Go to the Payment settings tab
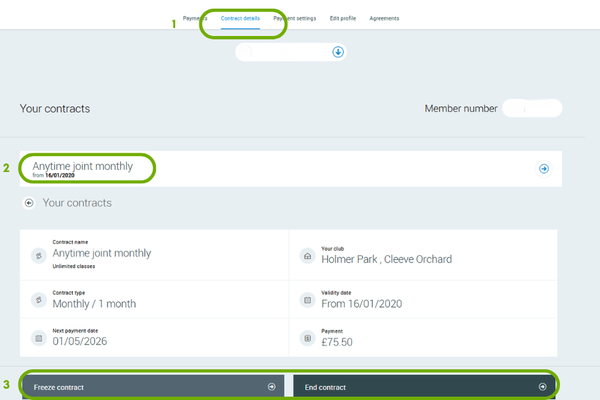The width and height of the screenshot is (600, 400). pyautogui.click(x=295, y=19)
